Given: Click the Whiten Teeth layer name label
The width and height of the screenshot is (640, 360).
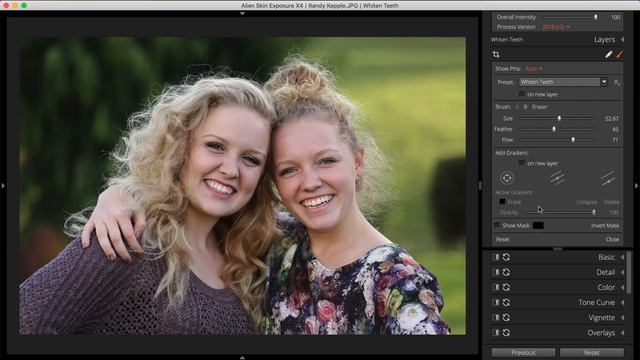Looking at the screenshot, I should 507,40.
